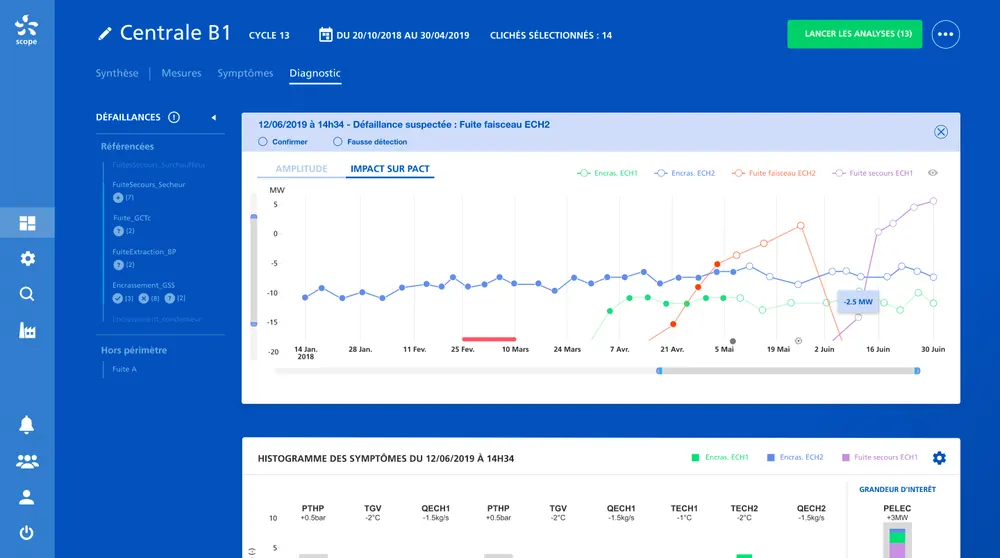Click question-mark badge under Fuite_GCTc
1000x558 pixels.
pyautogui.click(x=118, y=231)
